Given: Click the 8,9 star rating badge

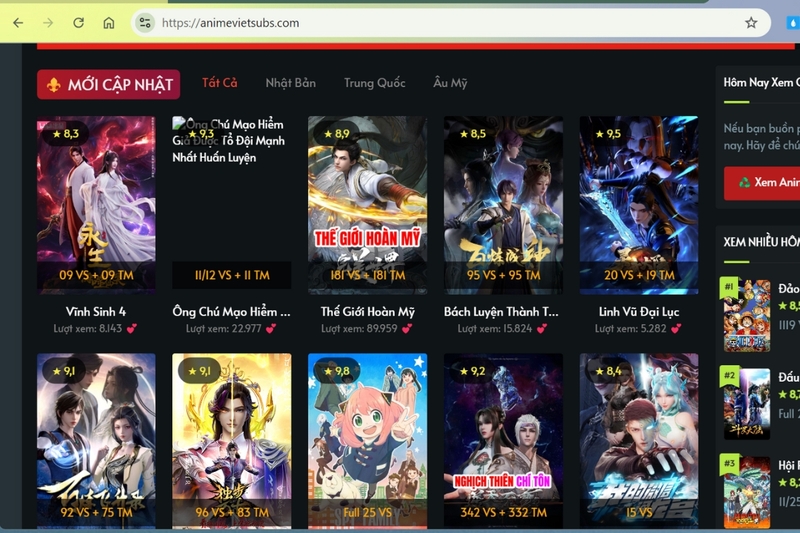Looking at the screenshot, I should (x=336, y=134).
